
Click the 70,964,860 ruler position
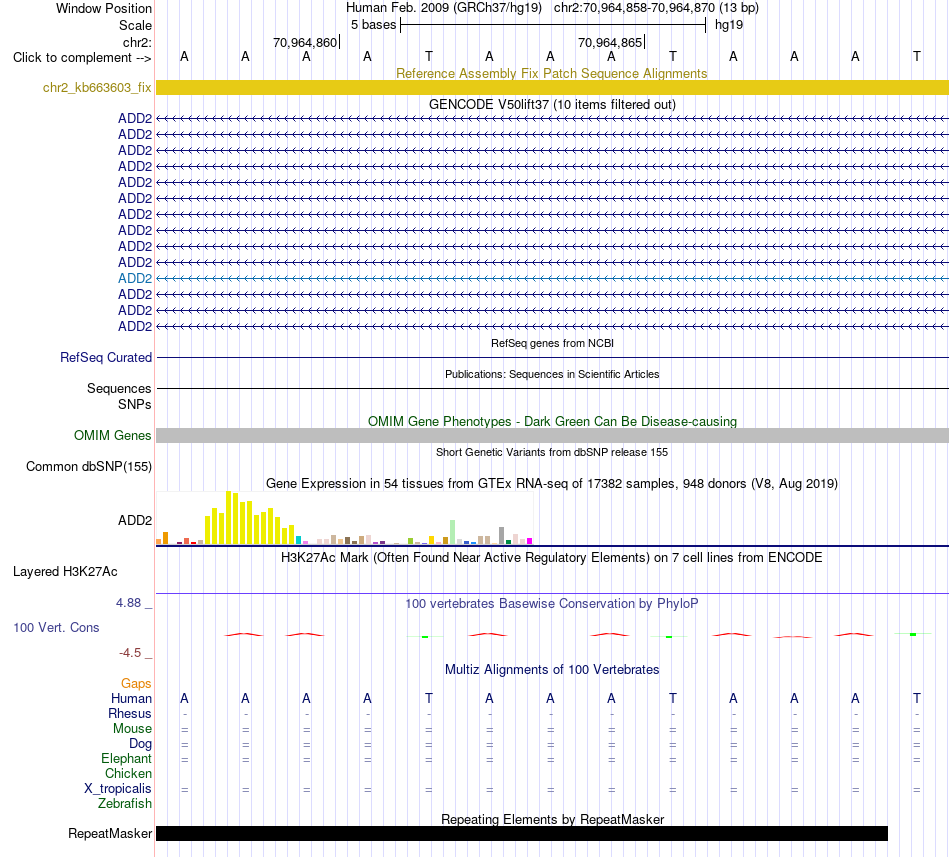(x=305, y=42)
